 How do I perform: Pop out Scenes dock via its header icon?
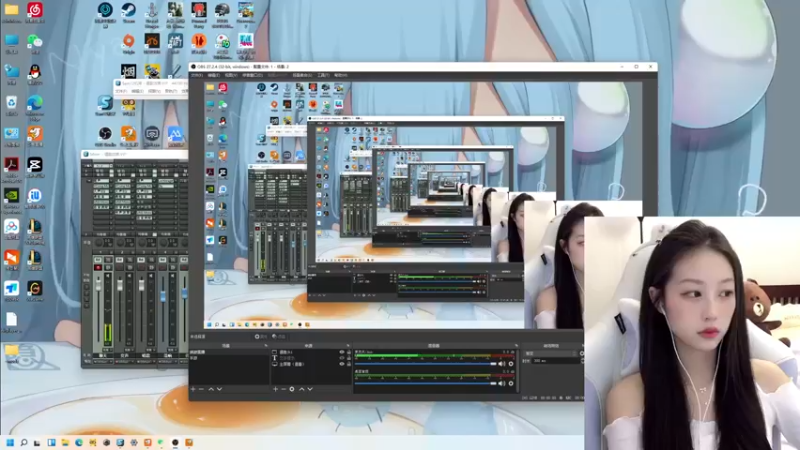pos(265,345)
